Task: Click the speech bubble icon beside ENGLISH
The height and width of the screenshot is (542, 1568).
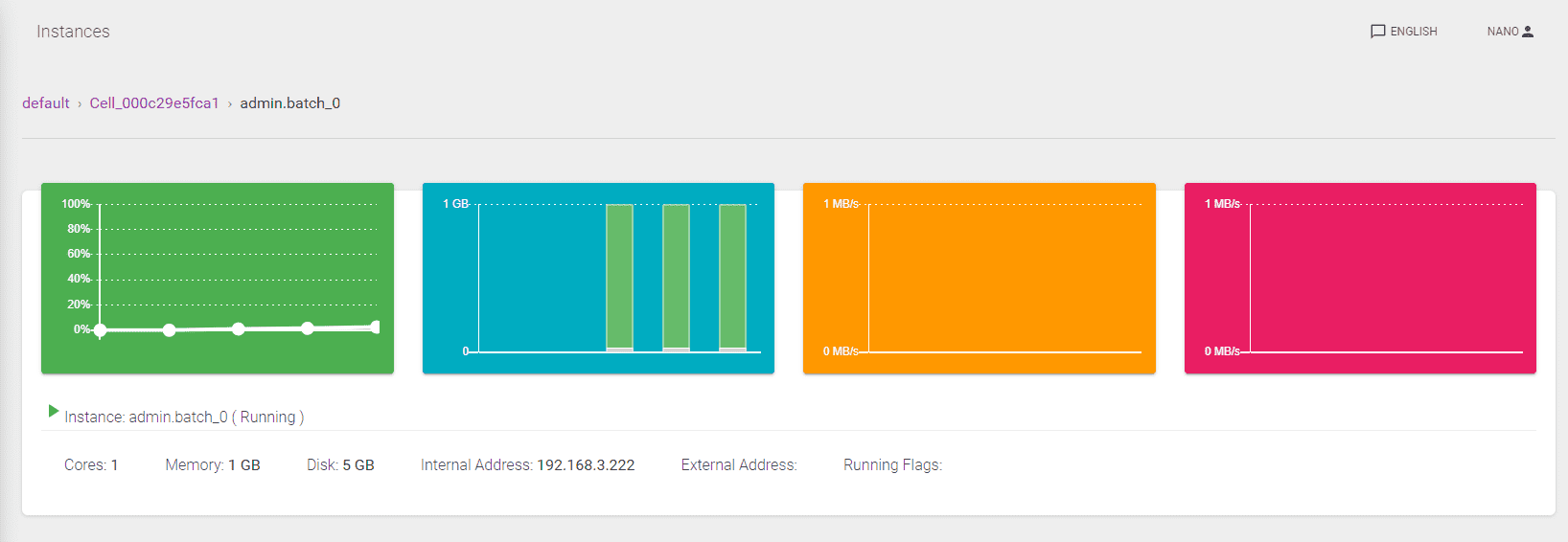Action: click(1377, 32)
